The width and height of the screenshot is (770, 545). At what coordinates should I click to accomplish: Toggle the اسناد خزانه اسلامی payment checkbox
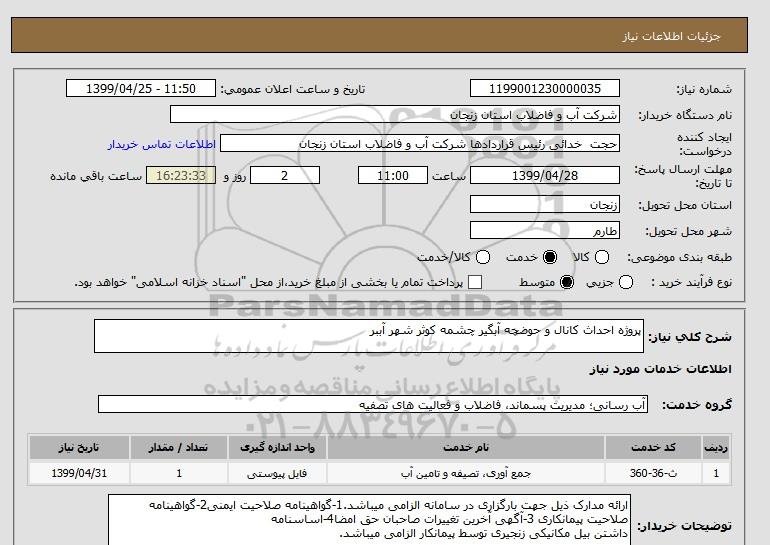click(475, 282)
